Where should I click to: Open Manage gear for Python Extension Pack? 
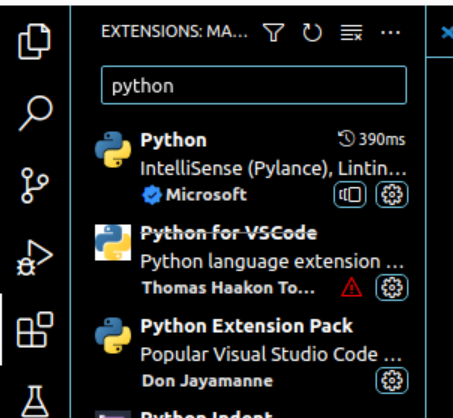coord(392,380)
